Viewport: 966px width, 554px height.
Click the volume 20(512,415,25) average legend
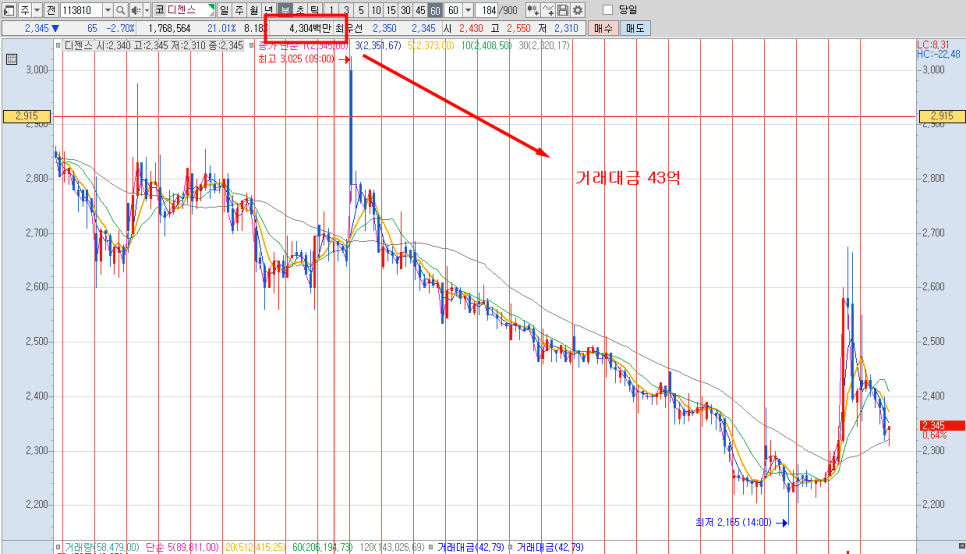click(x=255, y=547)
